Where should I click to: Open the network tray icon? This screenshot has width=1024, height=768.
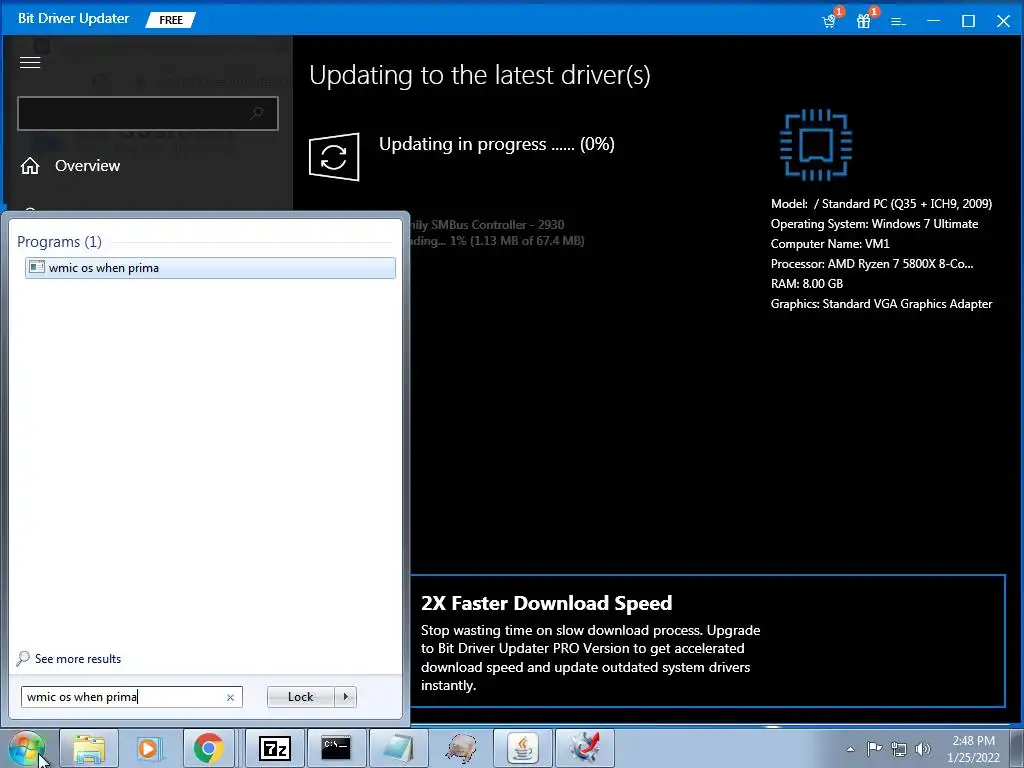click(x=899, y=749)
